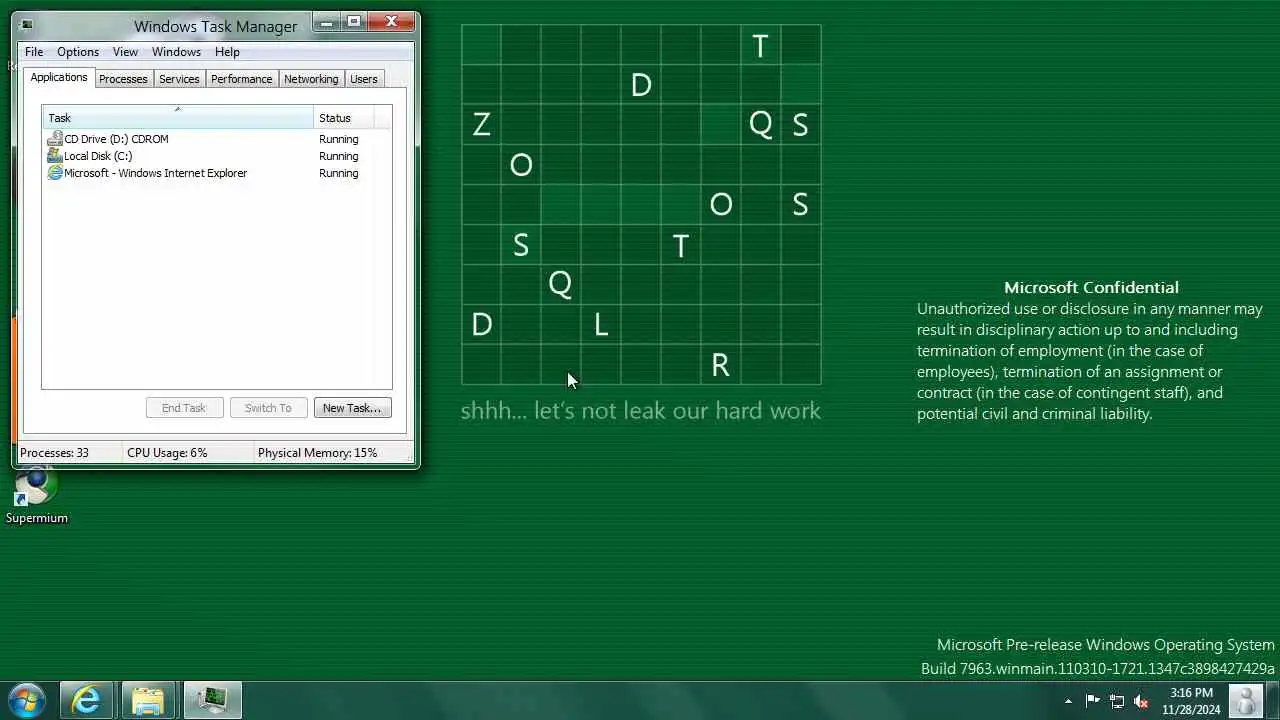Switch to the Processes tab

pos(123,79)
